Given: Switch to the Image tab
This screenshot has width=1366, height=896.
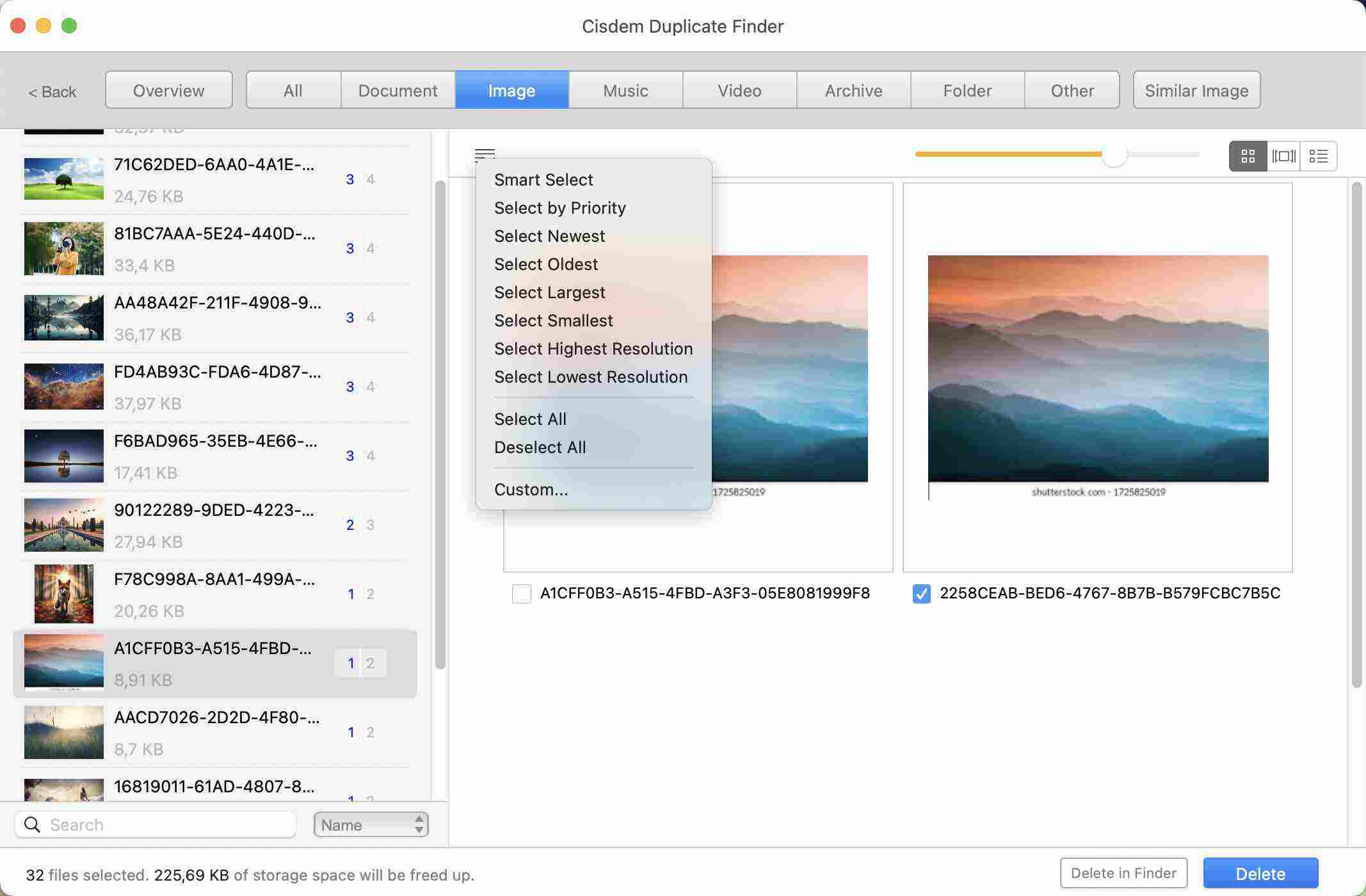Looking at the screenshot, I should coord(511,89).
